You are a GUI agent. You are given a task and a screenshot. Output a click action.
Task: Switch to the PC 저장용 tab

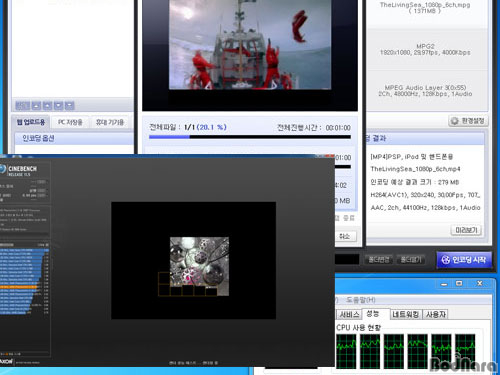70,122
